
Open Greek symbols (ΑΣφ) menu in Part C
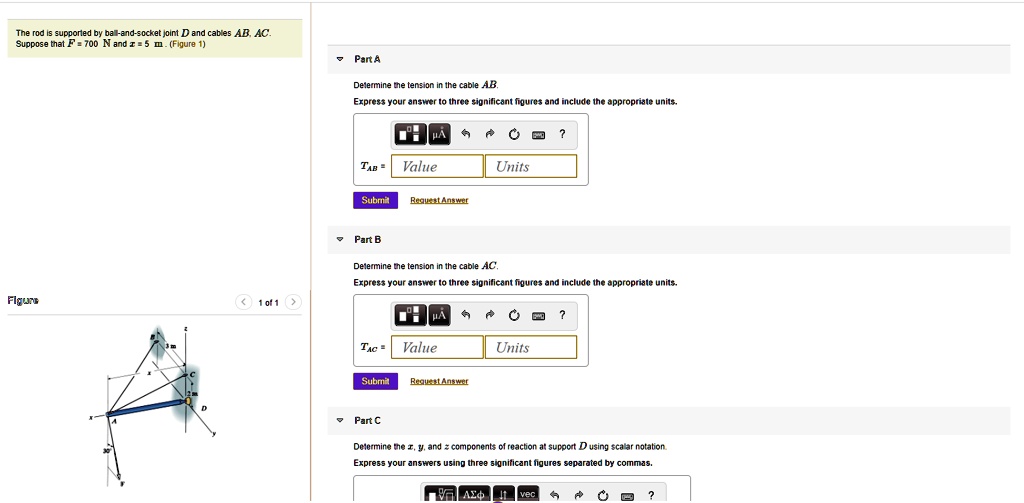pos(474,494)
